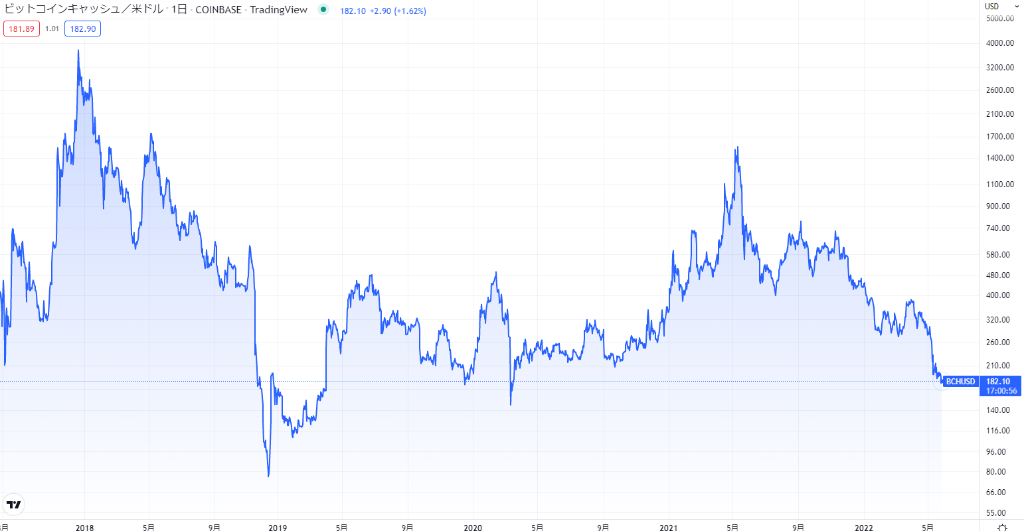Click the TradingView logo badge
The width and height of the screenshot is (1024, 531).
pos(14,504)
